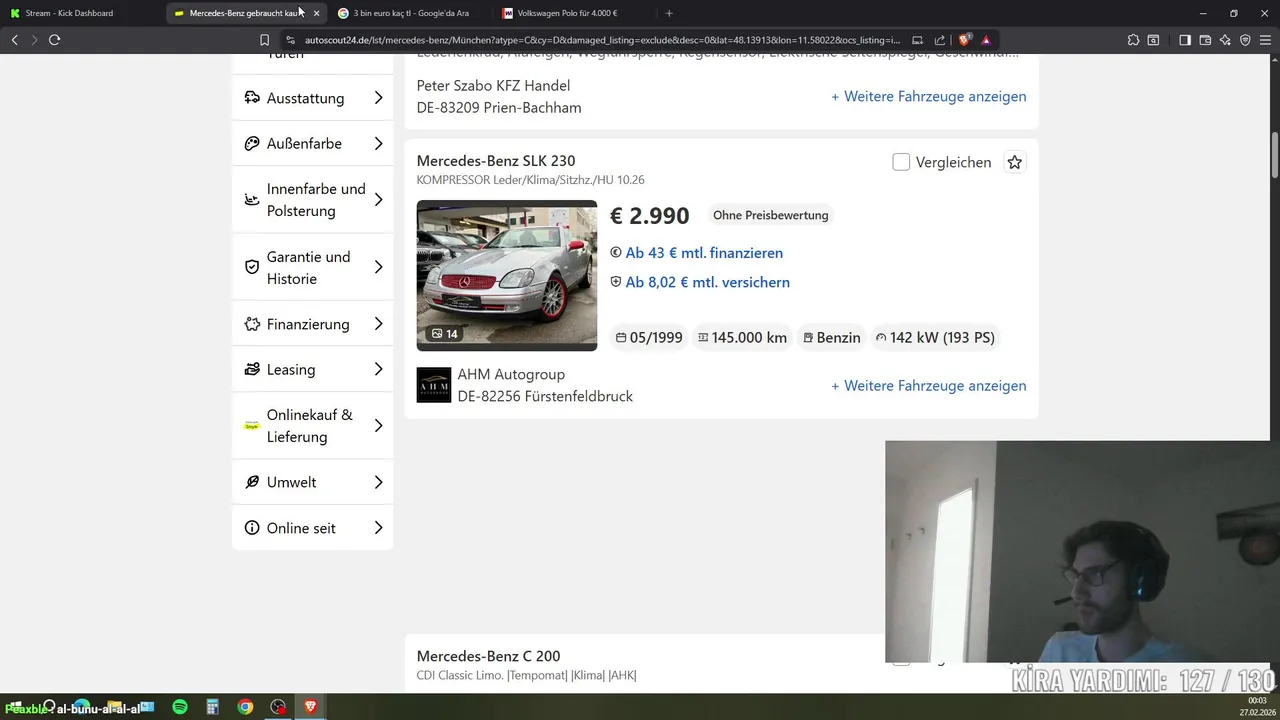The image size is (1280, 720).
Task: Click the browser back arrow
Action: click(x=14, y=40)
